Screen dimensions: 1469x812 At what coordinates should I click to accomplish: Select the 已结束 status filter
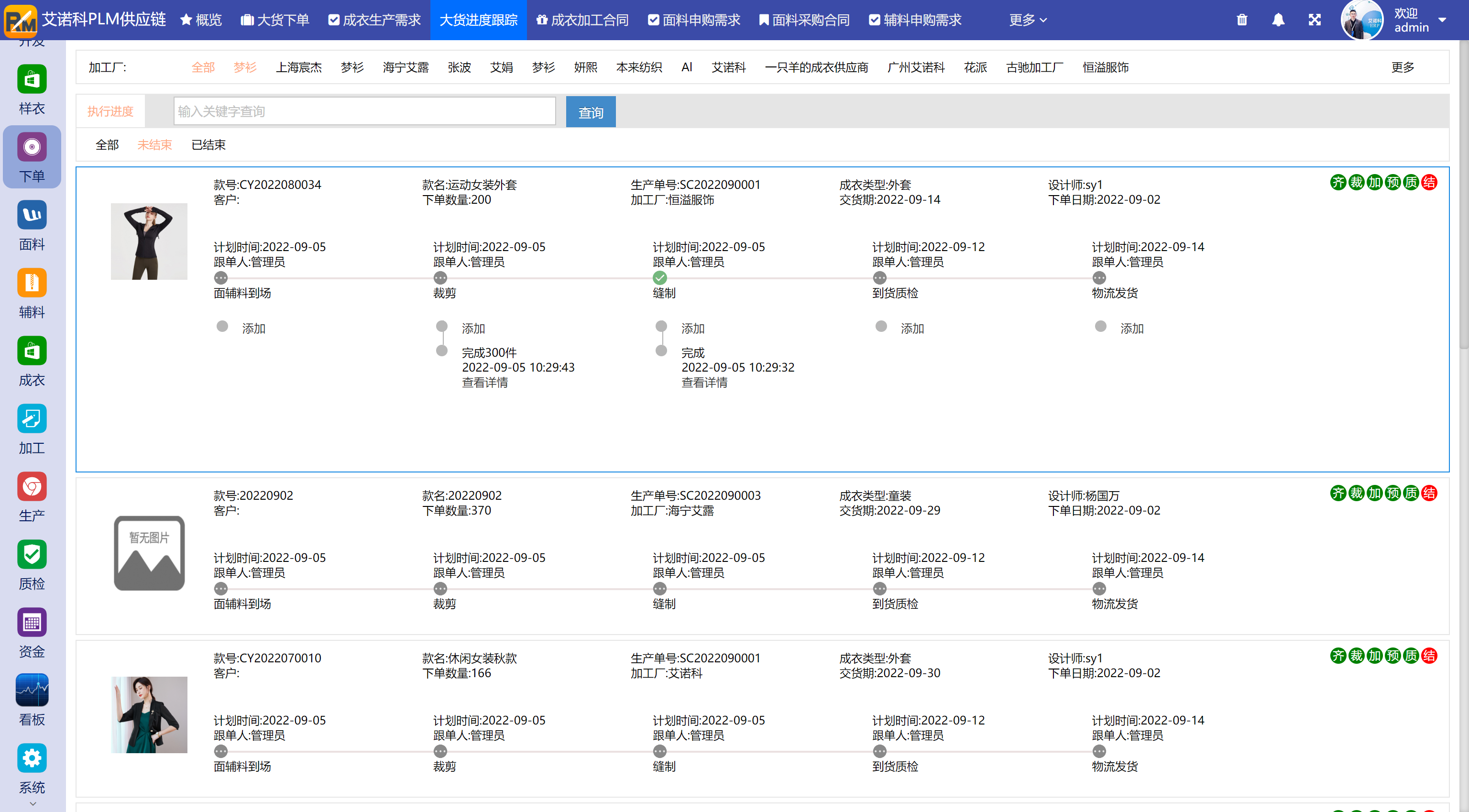208,145
